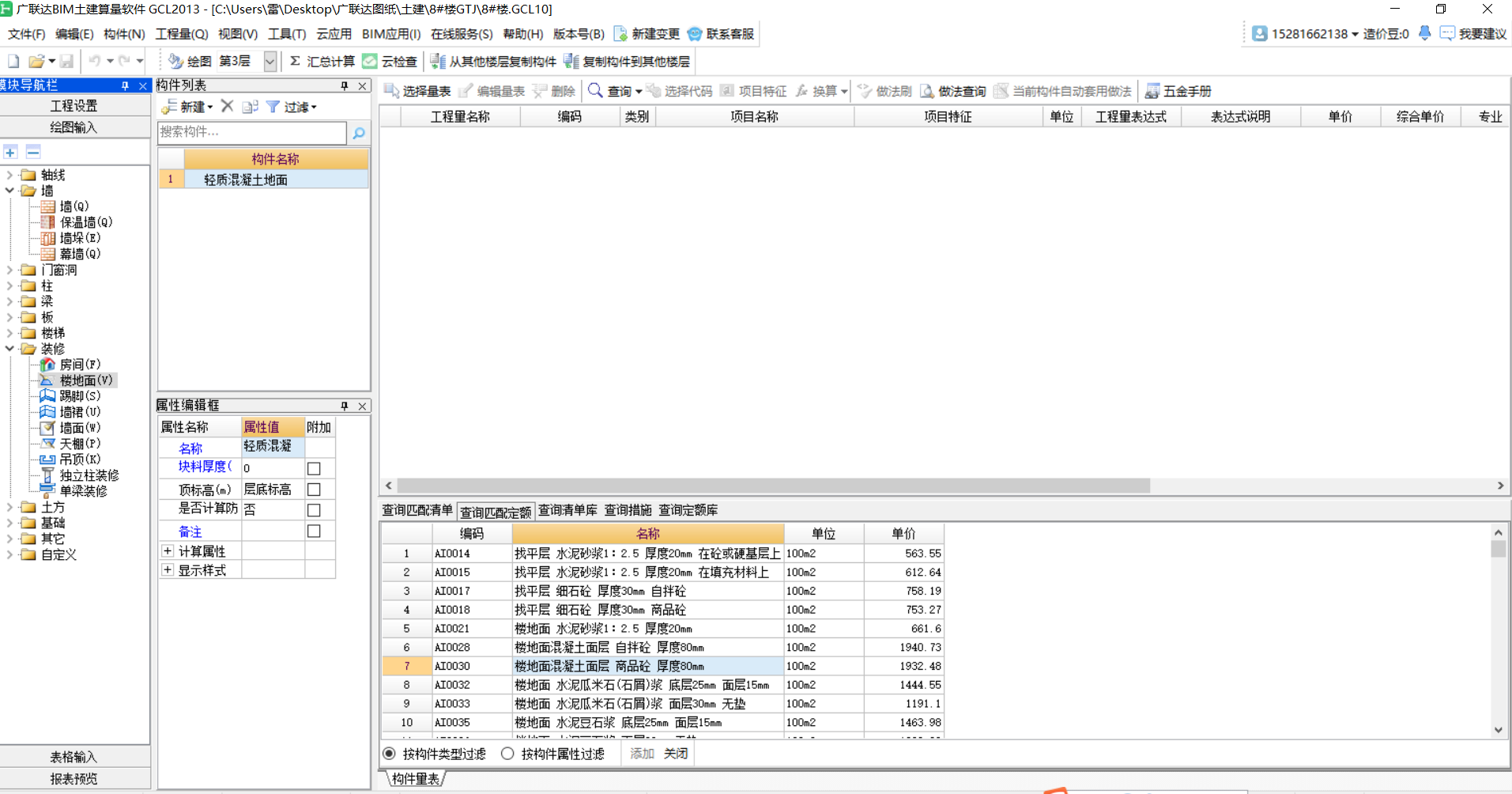Click the horizontal scrollbar of the table
1512x794 pixels.
pyautogui.click(x=773, y=486)
